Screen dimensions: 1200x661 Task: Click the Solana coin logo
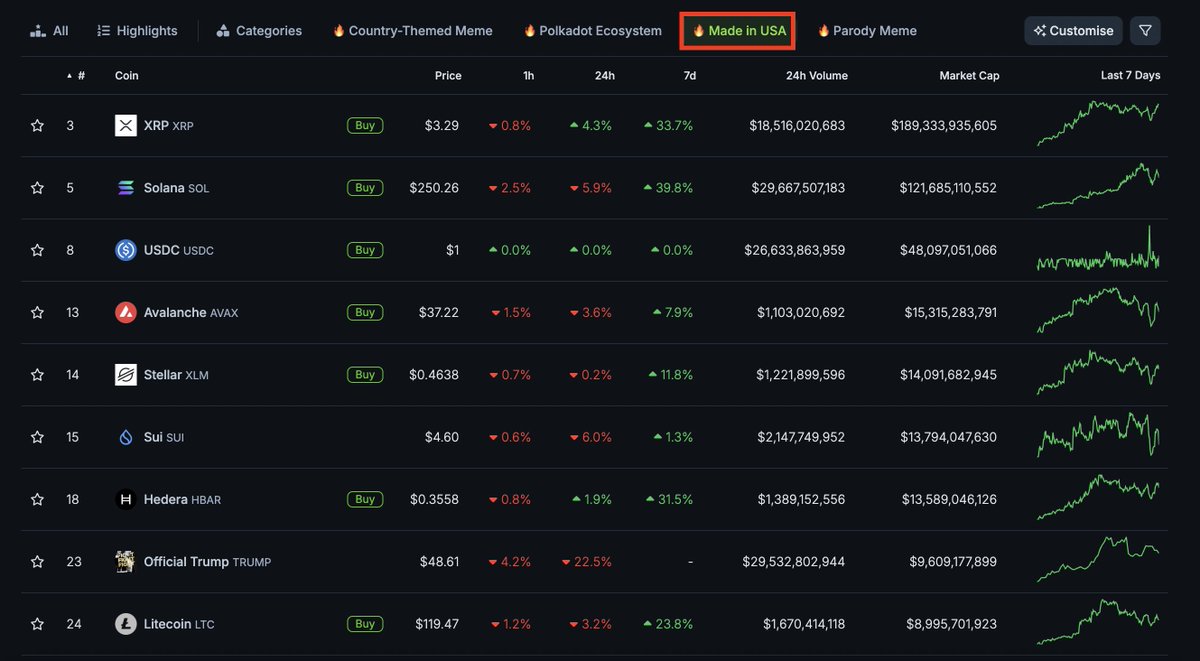click(126, 188)
